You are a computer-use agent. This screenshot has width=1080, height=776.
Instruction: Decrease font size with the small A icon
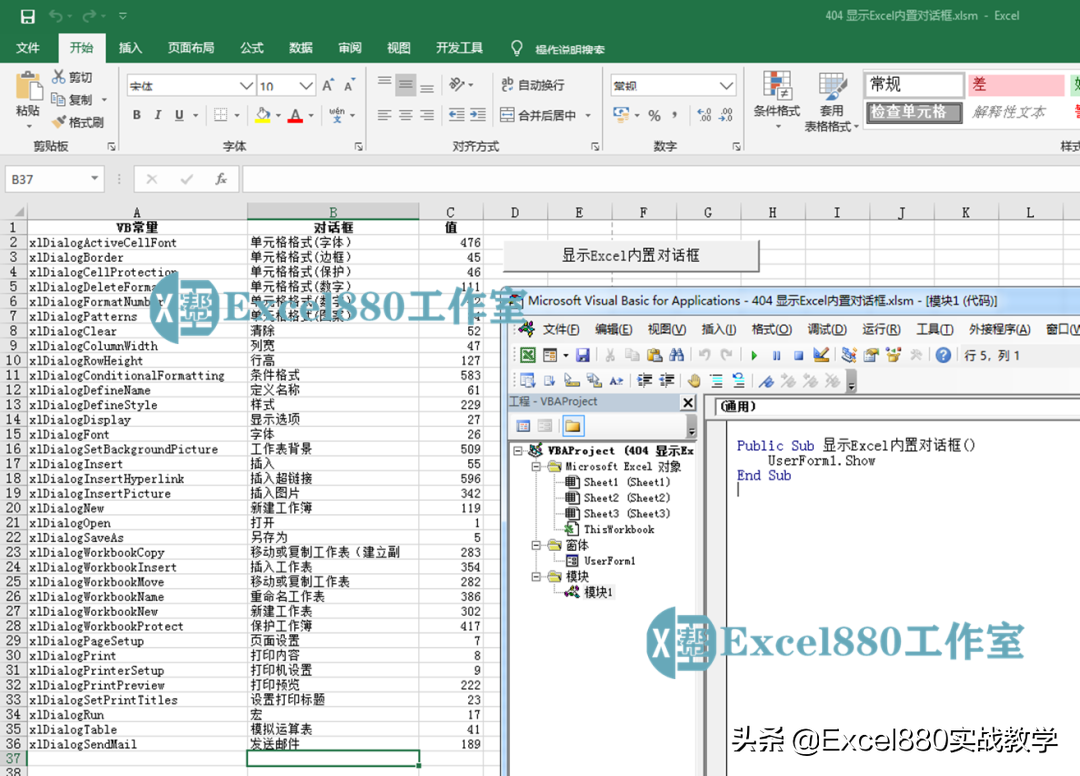349,85
